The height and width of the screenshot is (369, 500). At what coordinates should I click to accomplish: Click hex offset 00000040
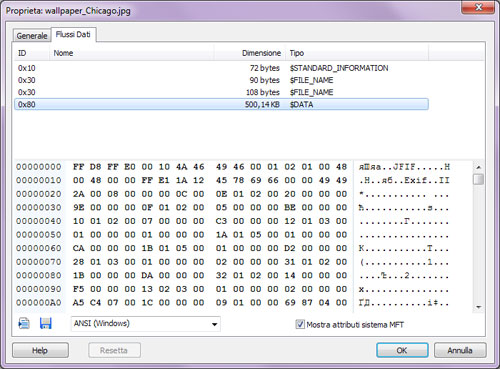coord(39,221)
